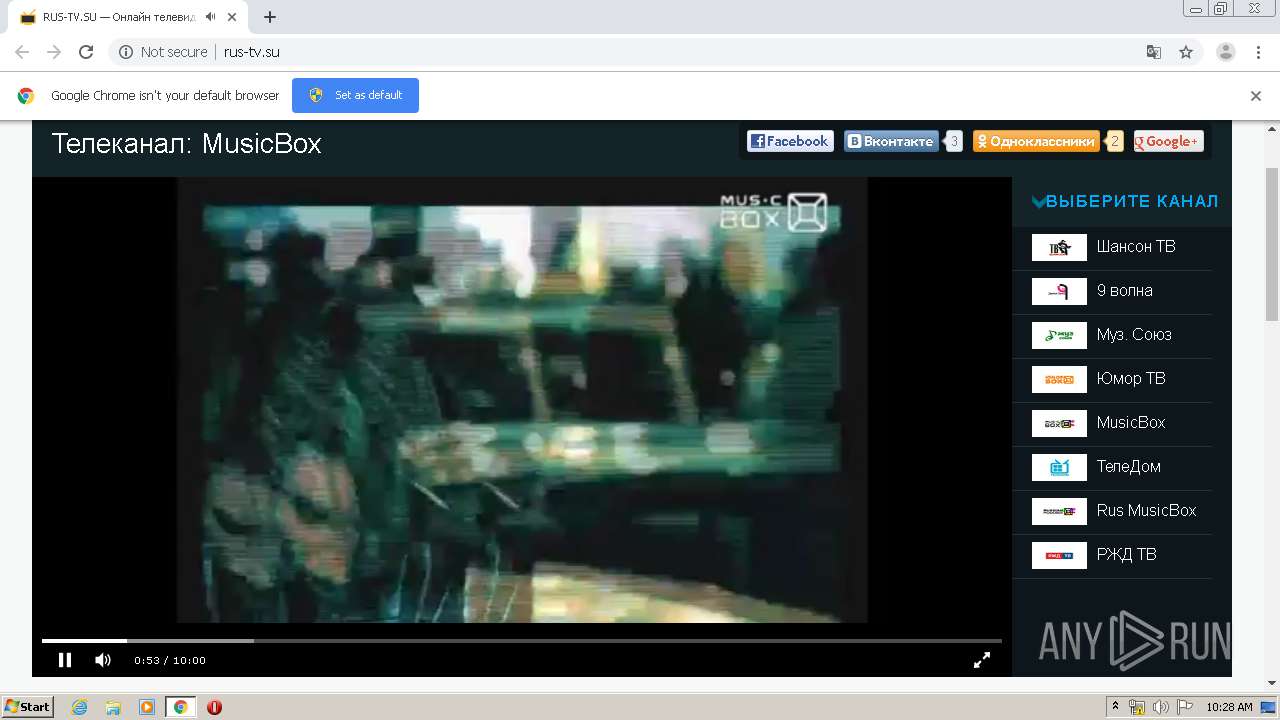Select the РЖД ТВ channel logo

click(x=1059, y=555)
